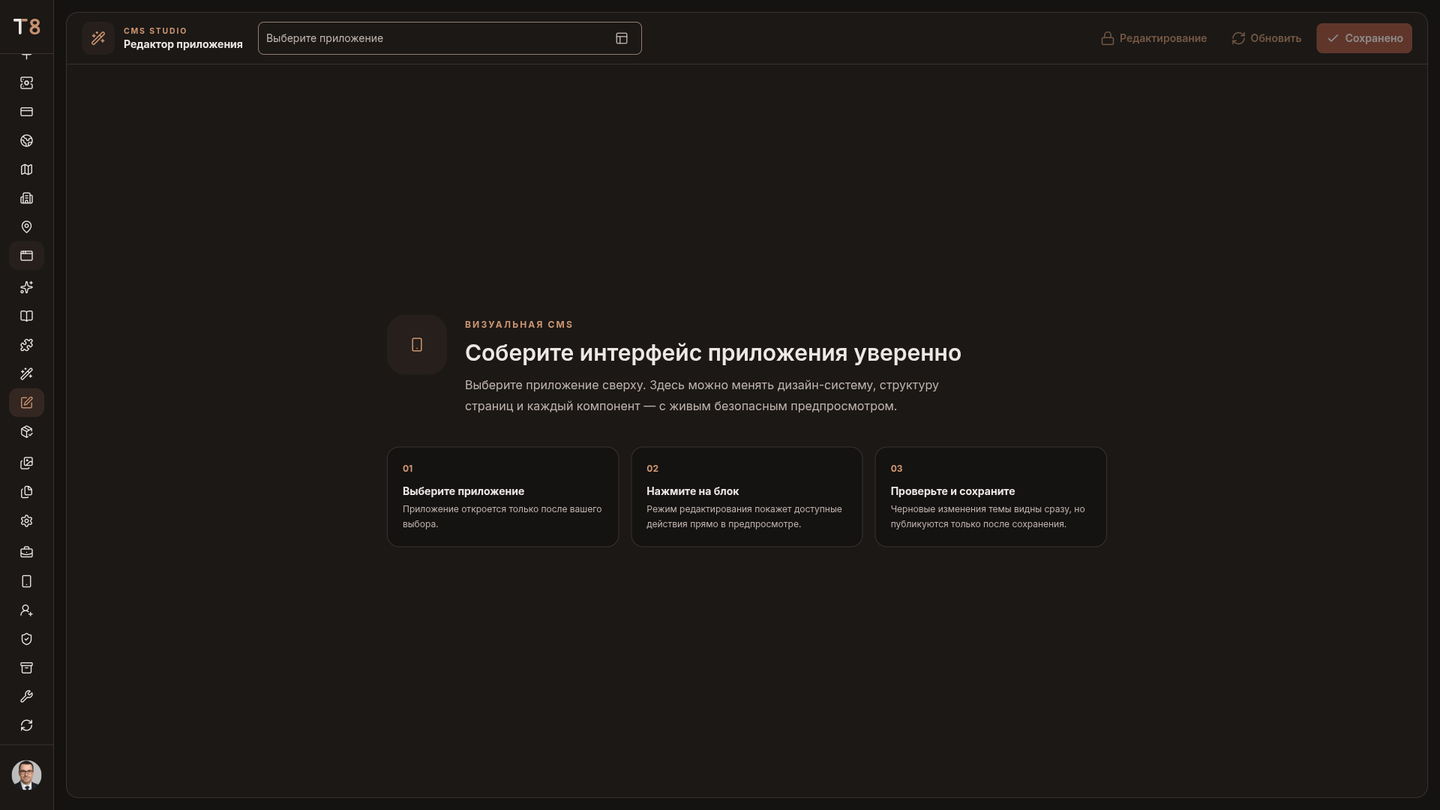Image resolution: width=1440 pixels, height=810 pixels.
Task: Open the wrench icon in sidebar
Action: pos(27,697)
